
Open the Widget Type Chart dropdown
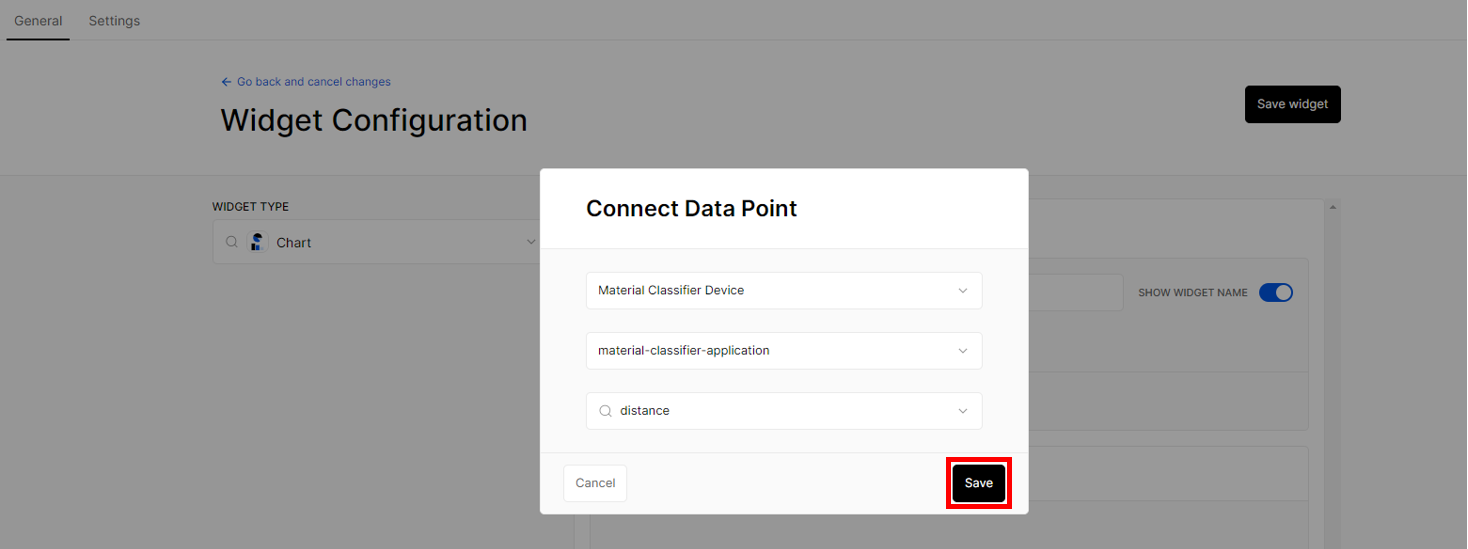(x=376, y=242)
